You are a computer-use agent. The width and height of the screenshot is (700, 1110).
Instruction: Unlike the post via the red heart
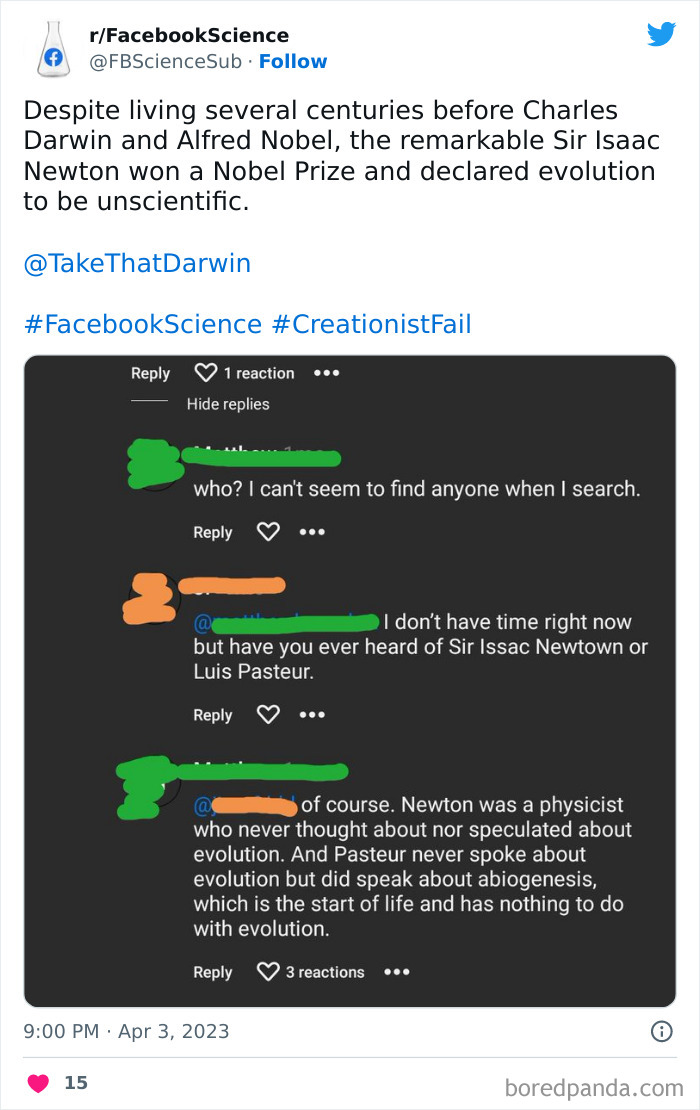pyautogui.click(x=38, y=1082)
